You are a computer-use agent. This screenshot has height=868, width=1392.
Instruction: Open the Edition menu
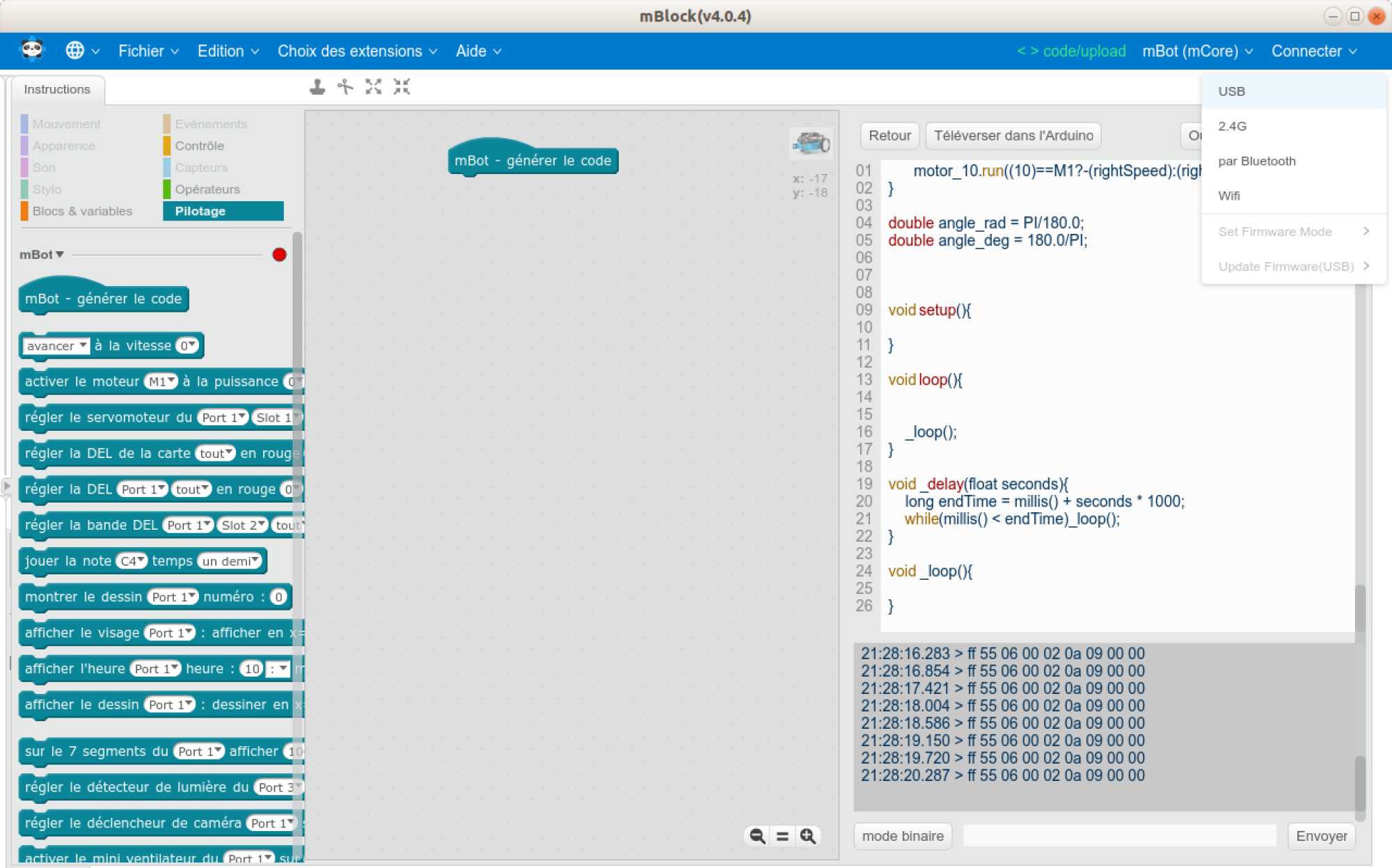point(228,51)
